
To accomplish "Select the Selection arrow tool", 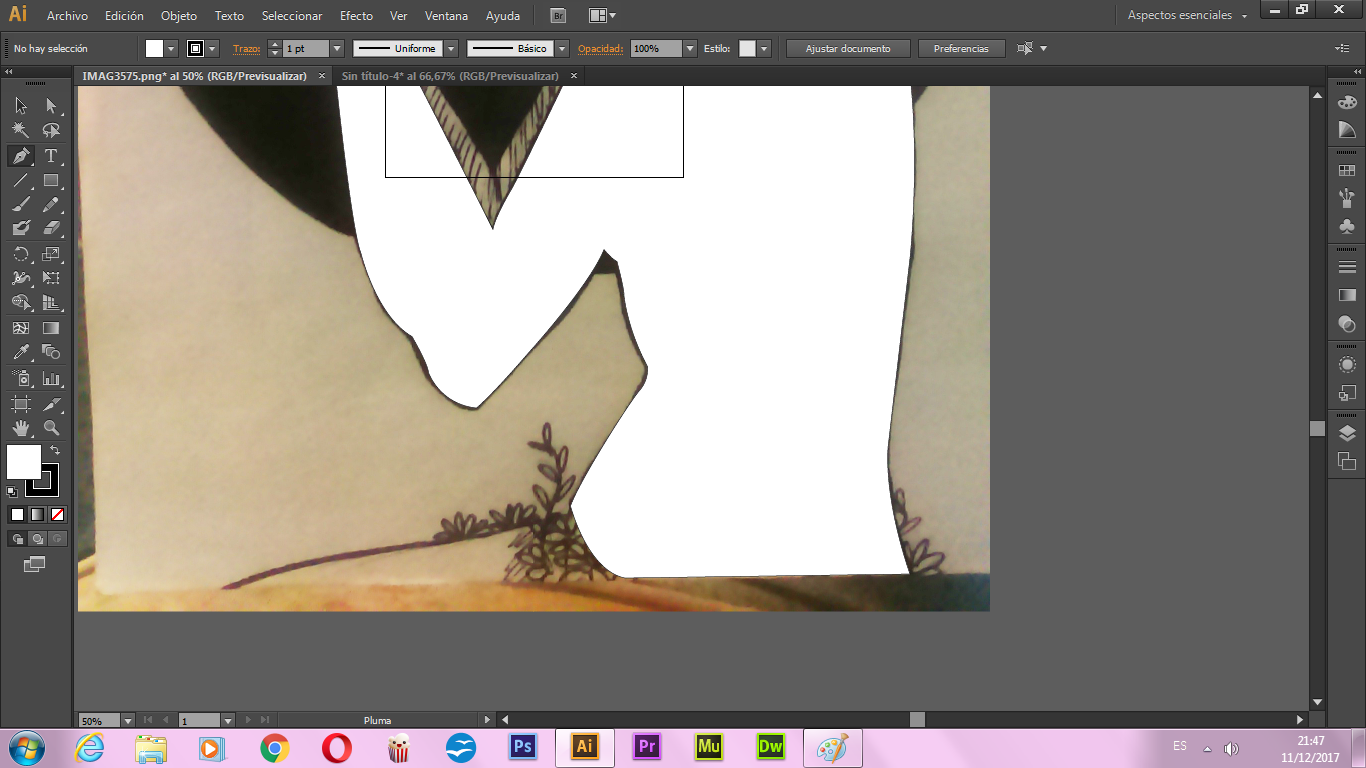I will point(21,106).
